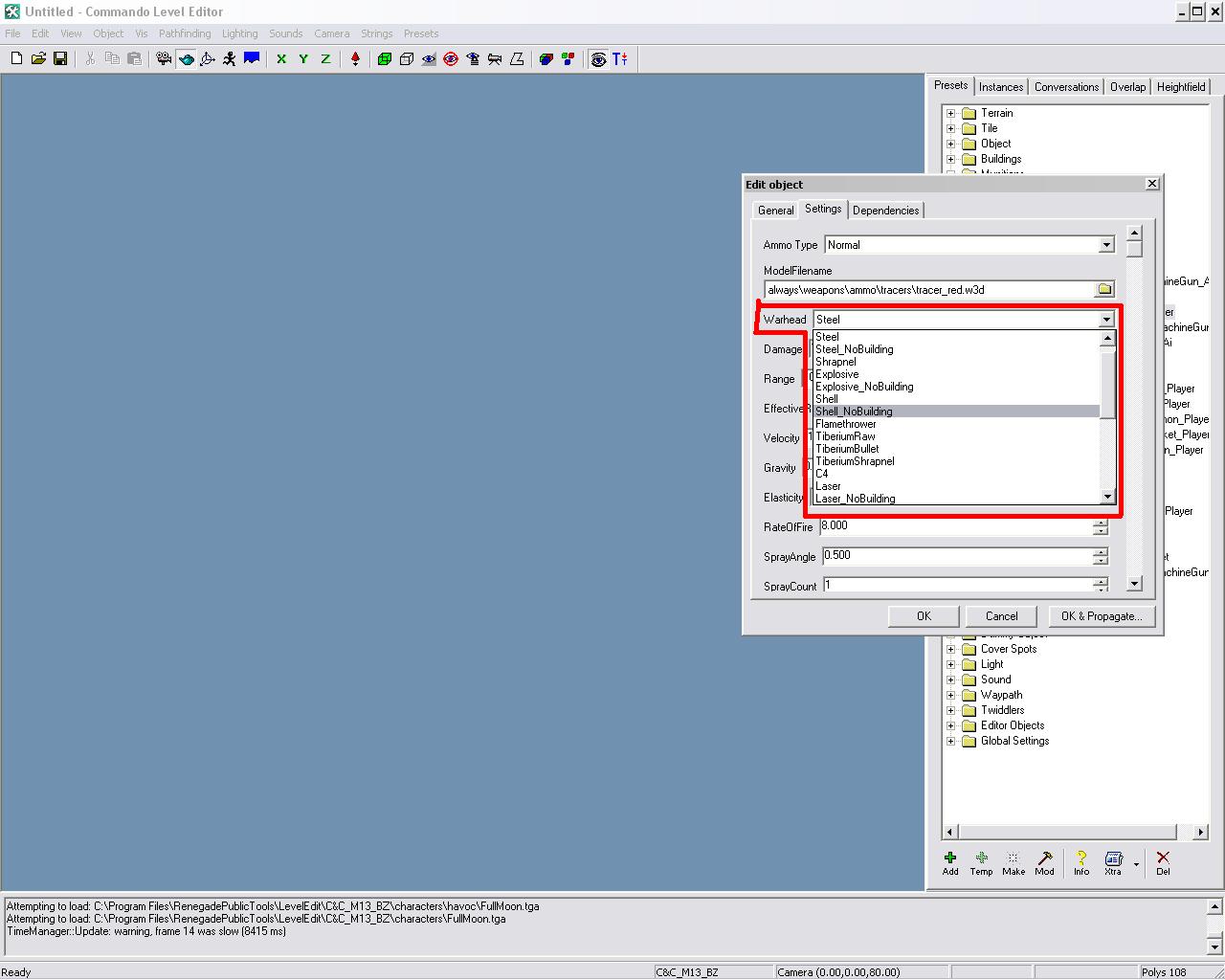
Task: Click the Mod hammer icon
Action: (x=1044, y=858)
